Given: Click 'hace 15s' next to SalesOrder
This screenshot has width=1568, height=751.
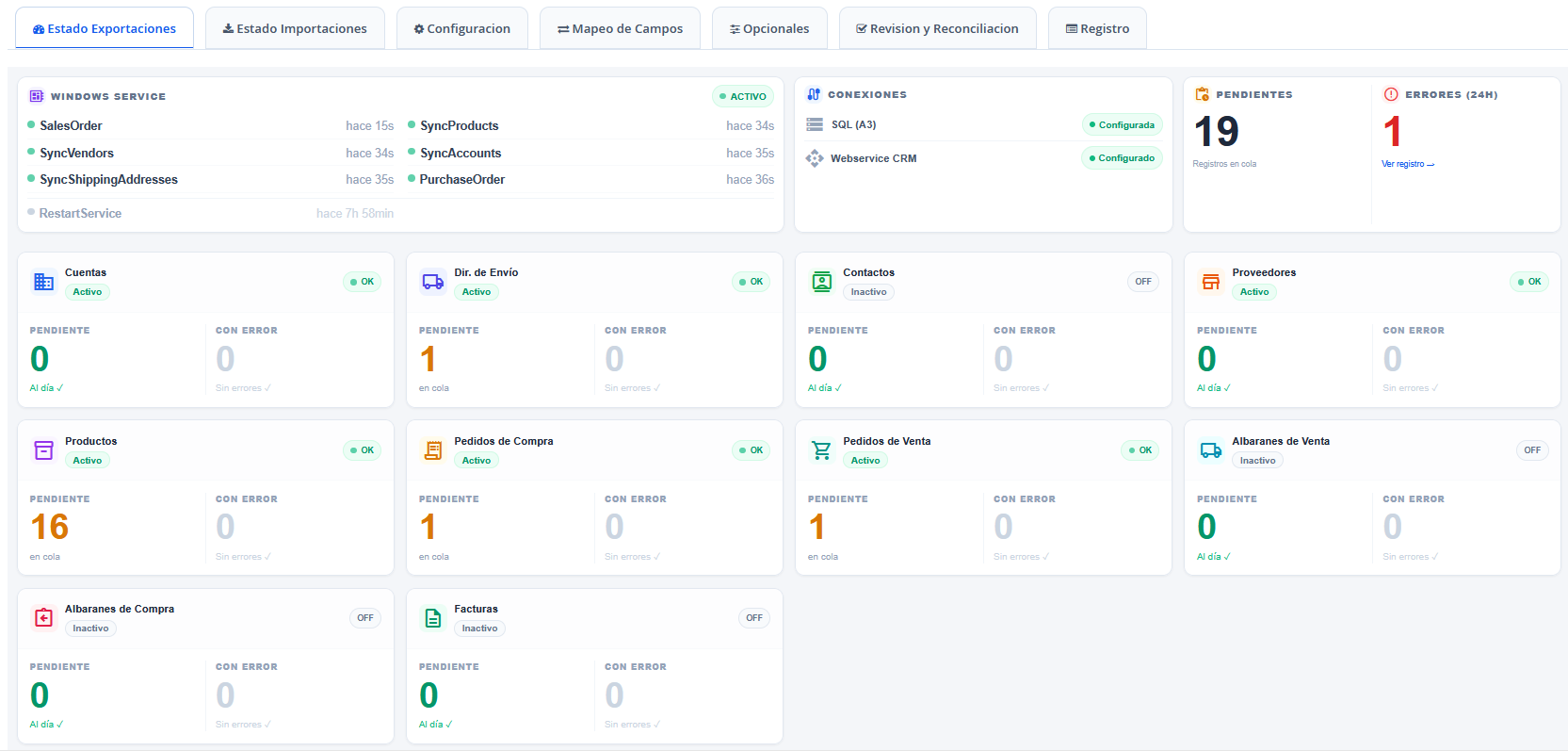Looking at the screenshot, I should pos(369,125).
